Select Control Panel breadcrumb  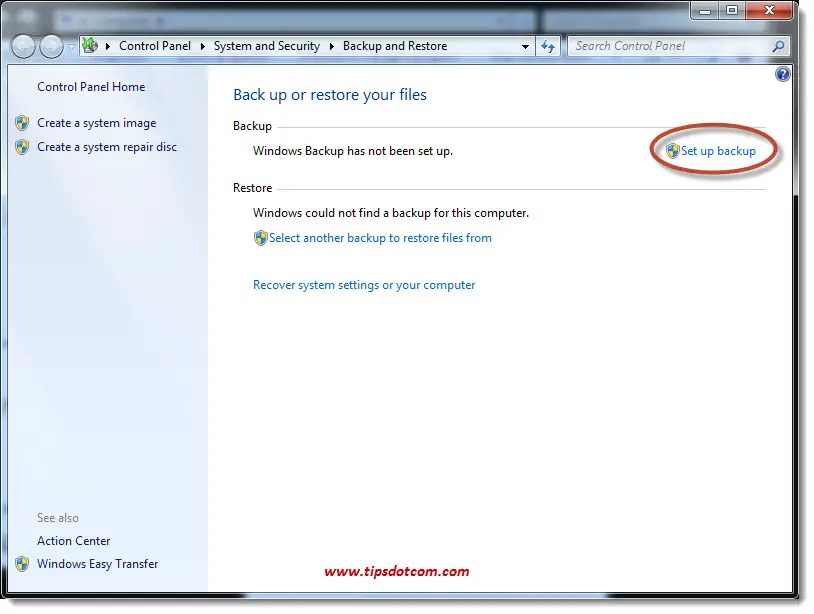click(x=155, y=46)
